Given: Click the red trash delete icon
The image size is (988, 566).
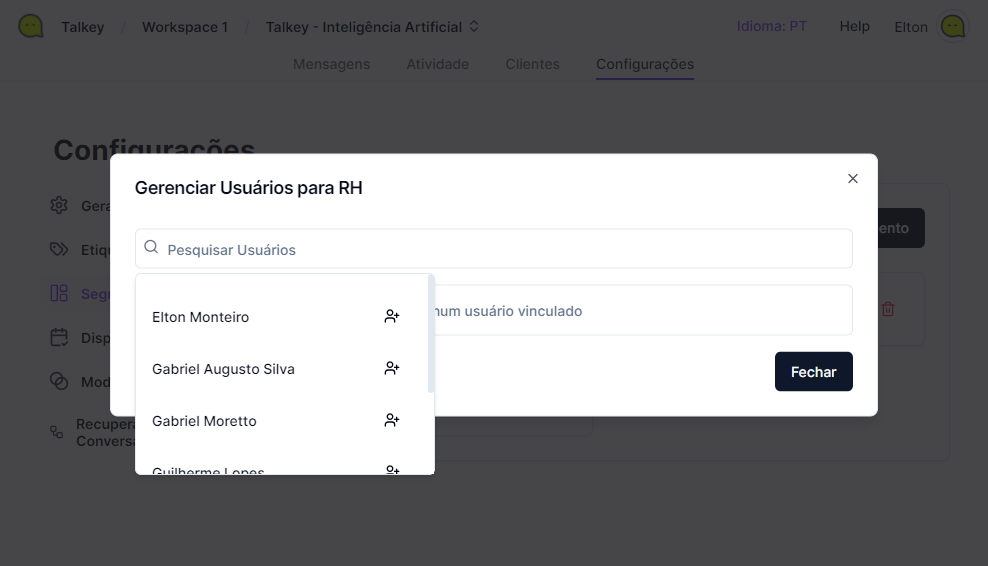Looking at the screenshot, I should pos(887,309).
